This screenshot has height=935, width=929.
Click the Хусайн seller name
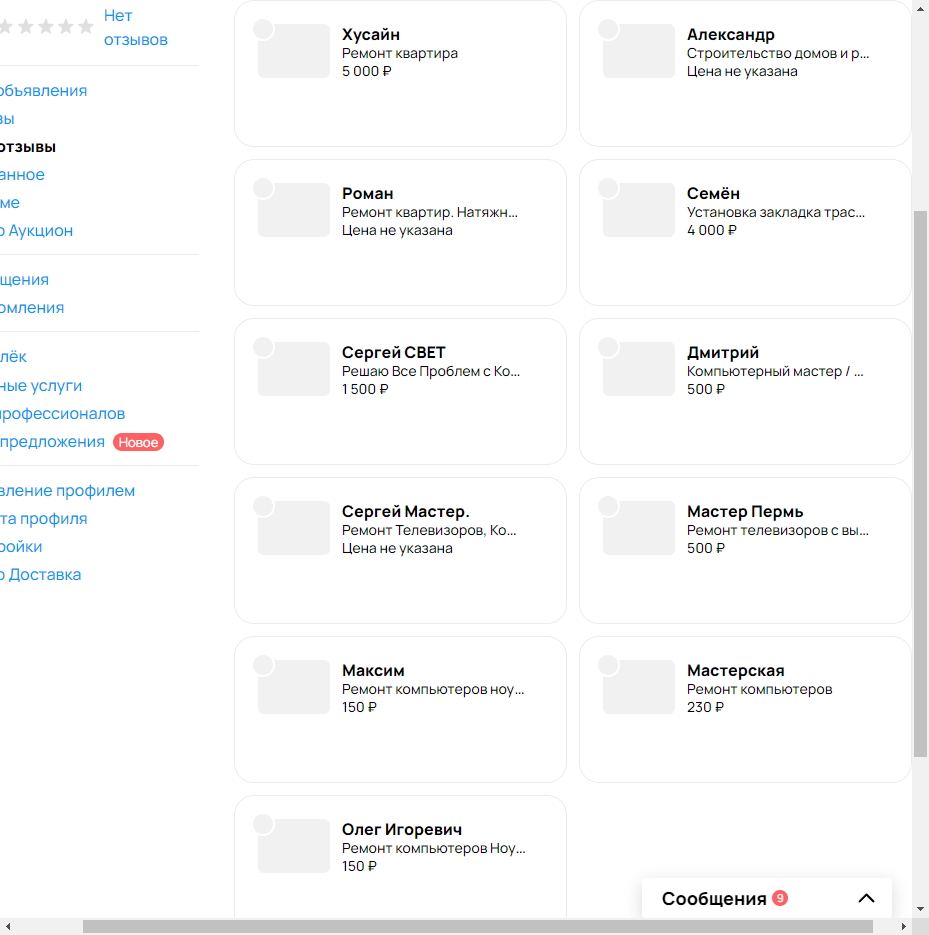tap(371, 35)
